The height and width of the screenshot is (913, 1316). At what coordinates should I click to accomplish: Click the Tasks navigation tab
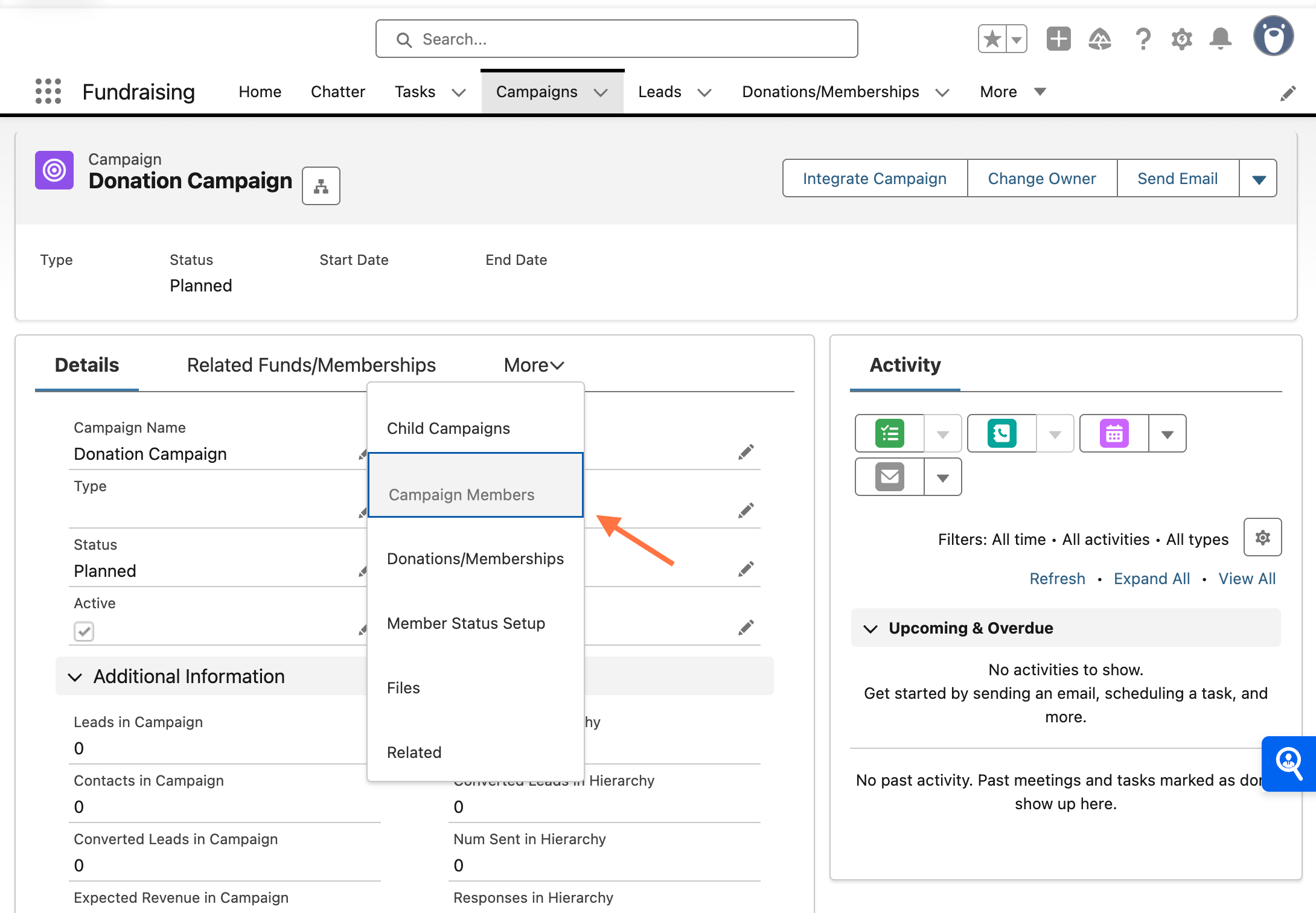(x=415, y=92)
